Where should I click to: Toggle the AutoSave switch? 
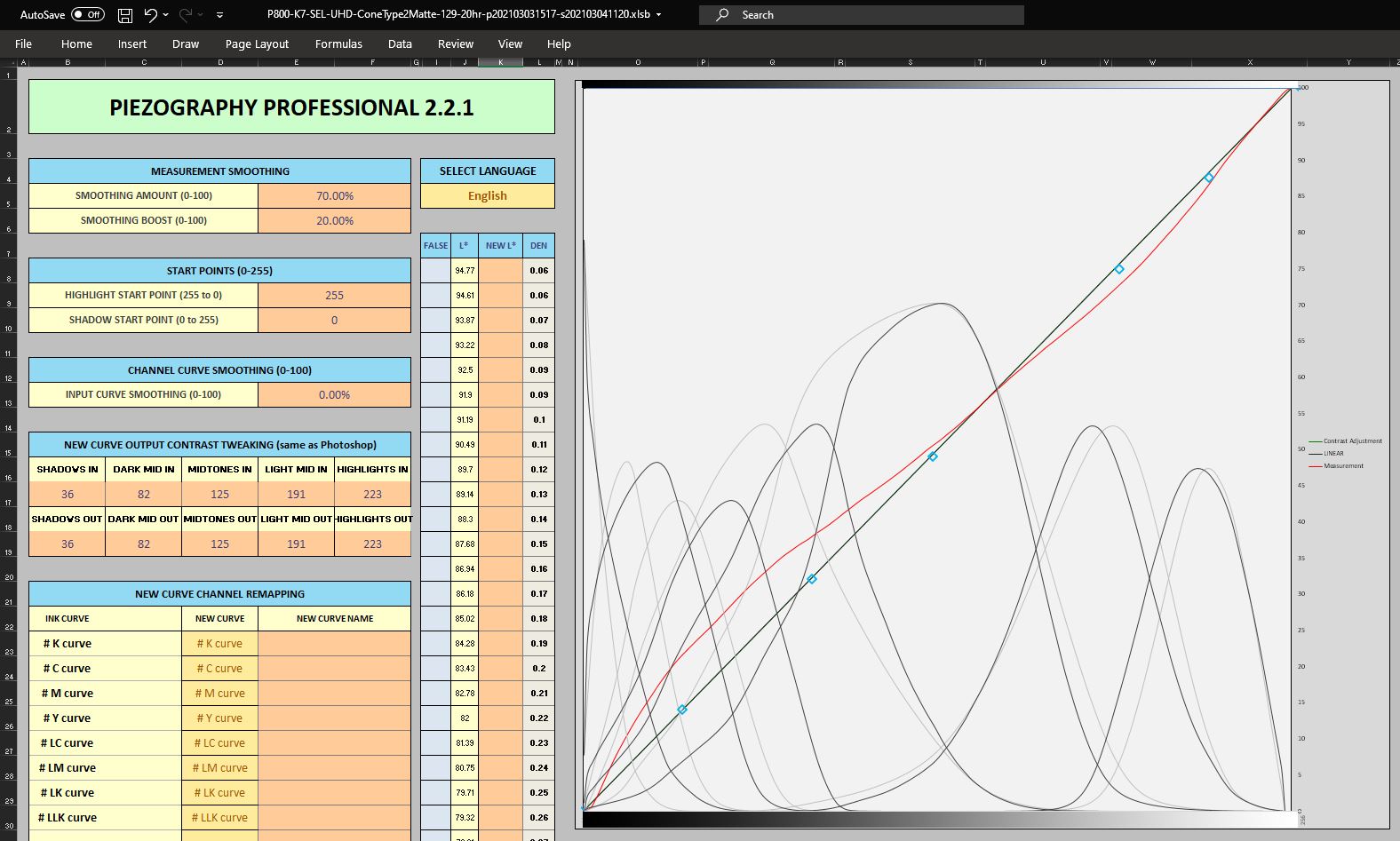(88, 15)
